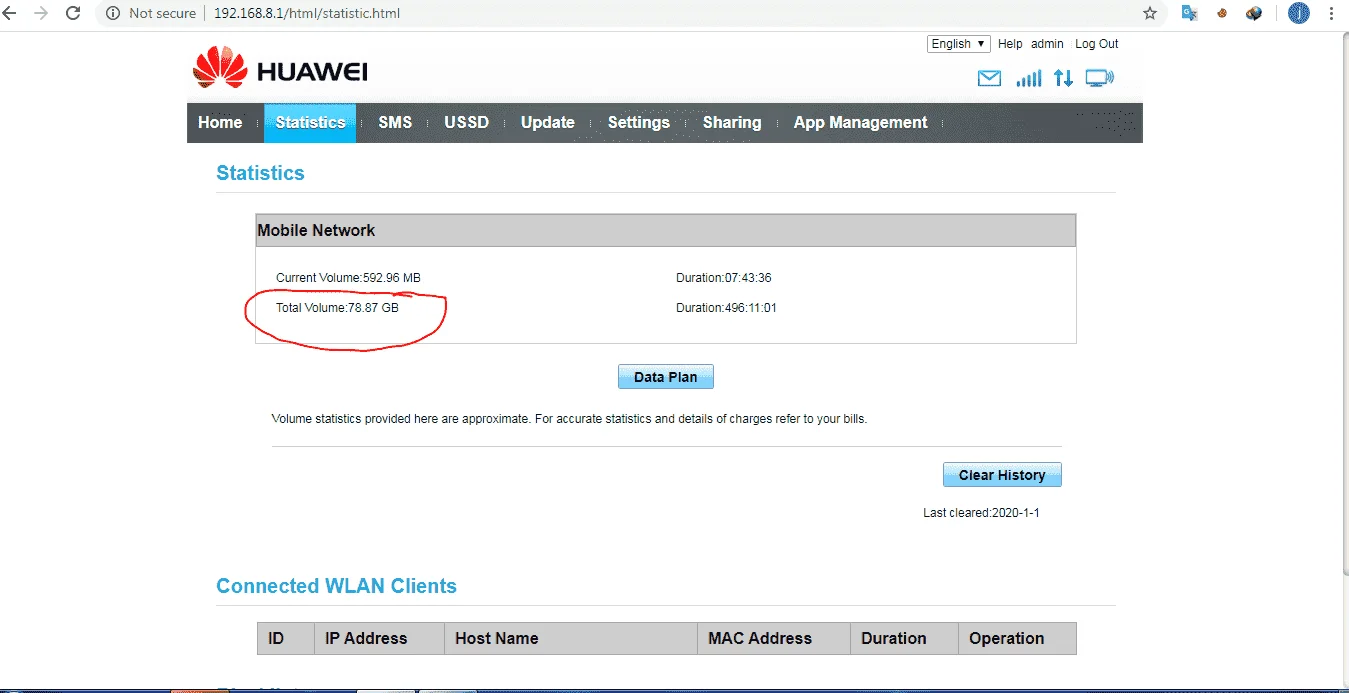Bookmark this page with the star icon
The image size is (1349, 693).
coord(1150,14)
